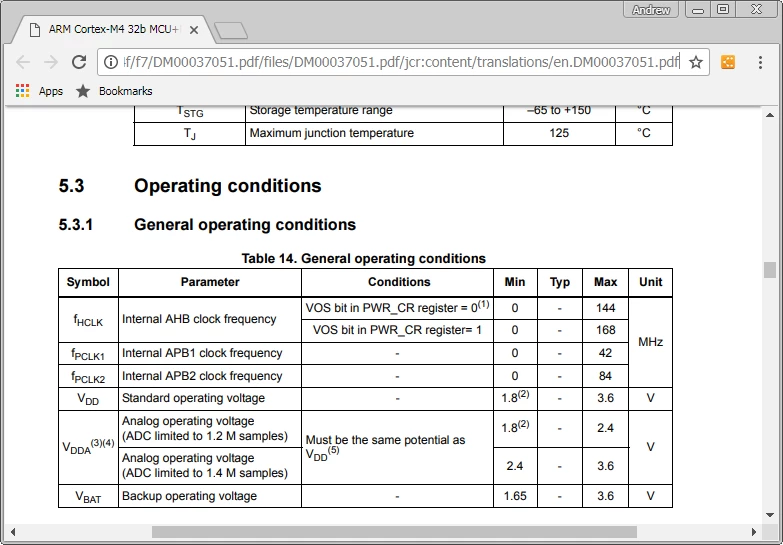Click the 'Unit' column header
783x545 pixels.
(x=650, y=282)
